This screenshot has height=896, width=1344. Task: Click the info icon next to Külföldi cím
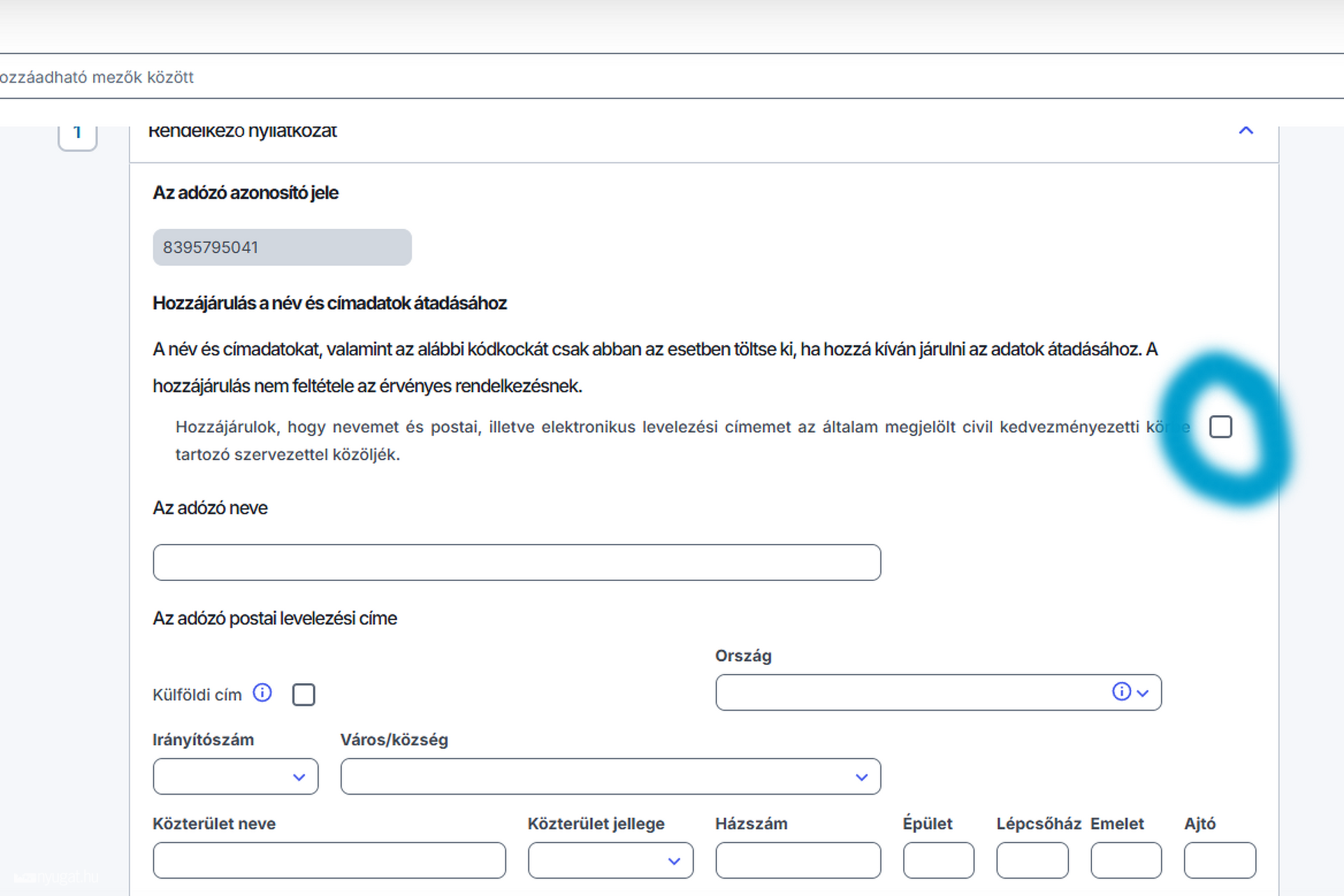pos(262,693)
